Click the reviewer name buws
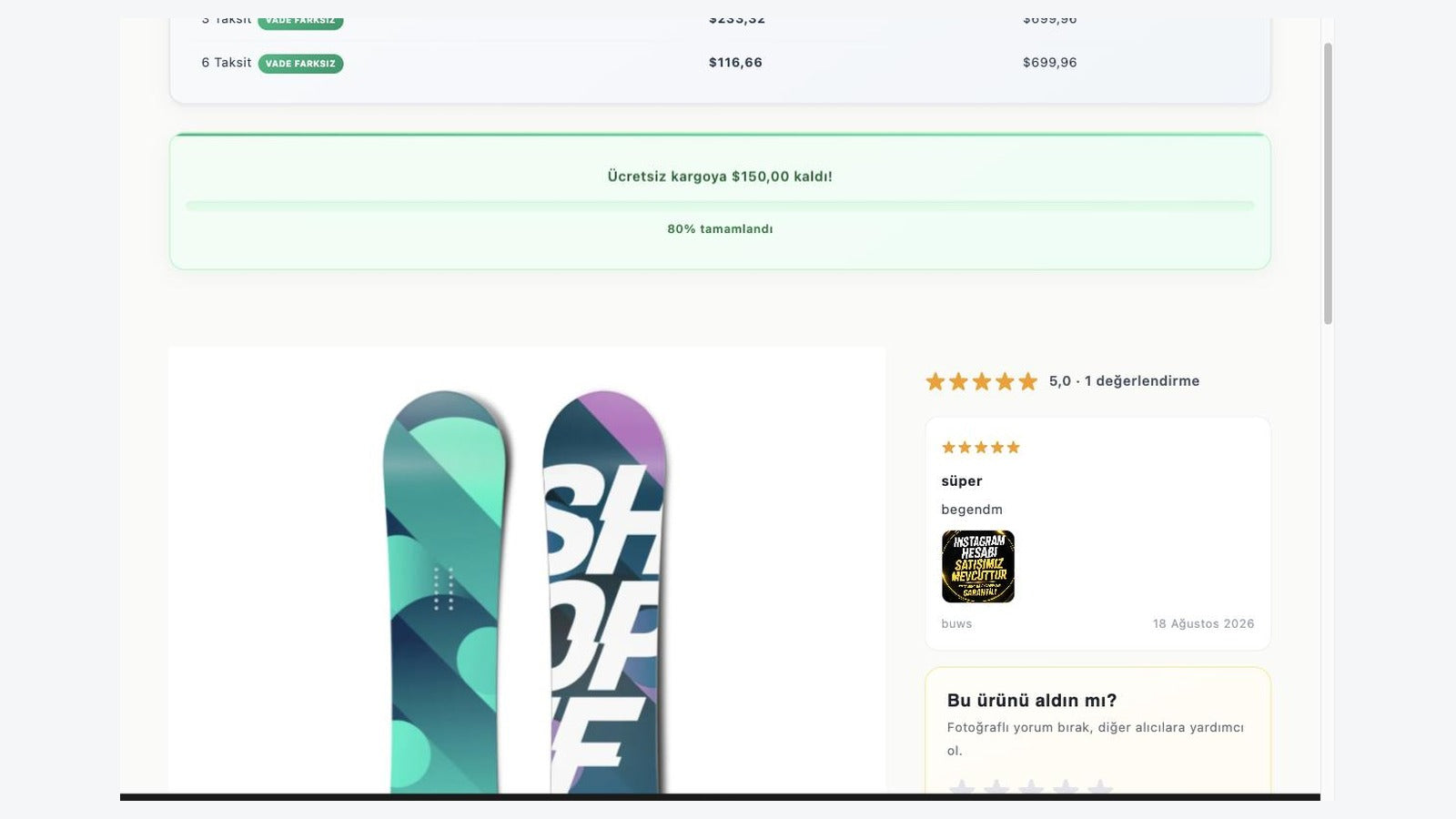The width and height of the screenshot is (1456, 819). [x=956, y=623]
